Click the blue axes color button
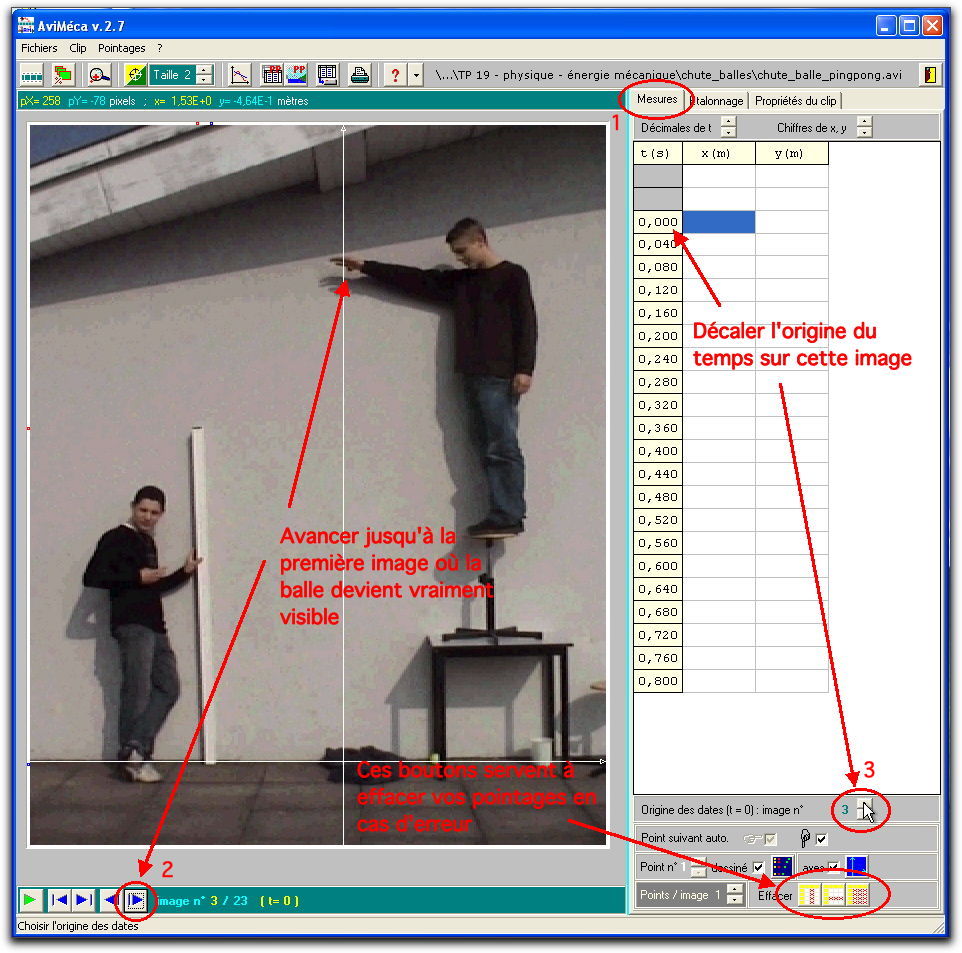The width and height of the screenshot is (962, 953). click(x=857, y=866)
